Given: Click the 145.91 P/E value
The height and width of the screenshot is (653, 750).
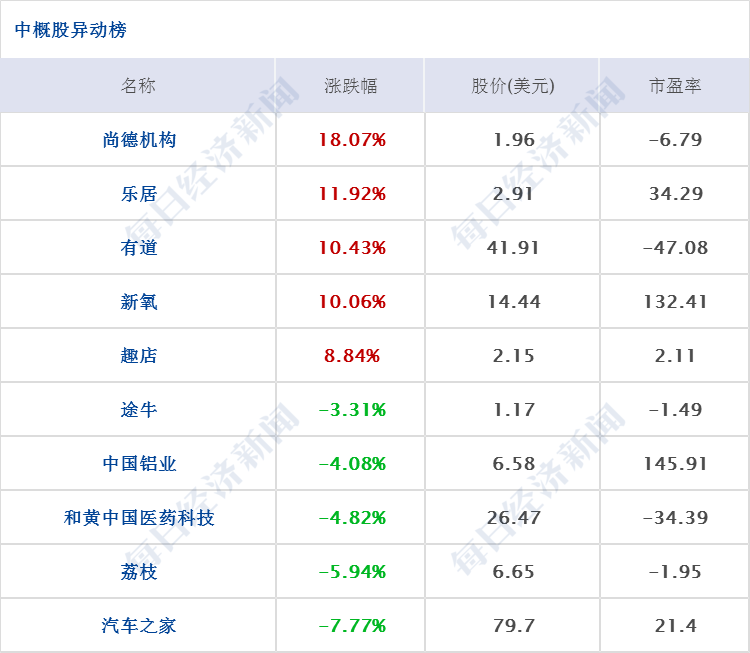Looking at the screenshot, I should click(675, 464).
